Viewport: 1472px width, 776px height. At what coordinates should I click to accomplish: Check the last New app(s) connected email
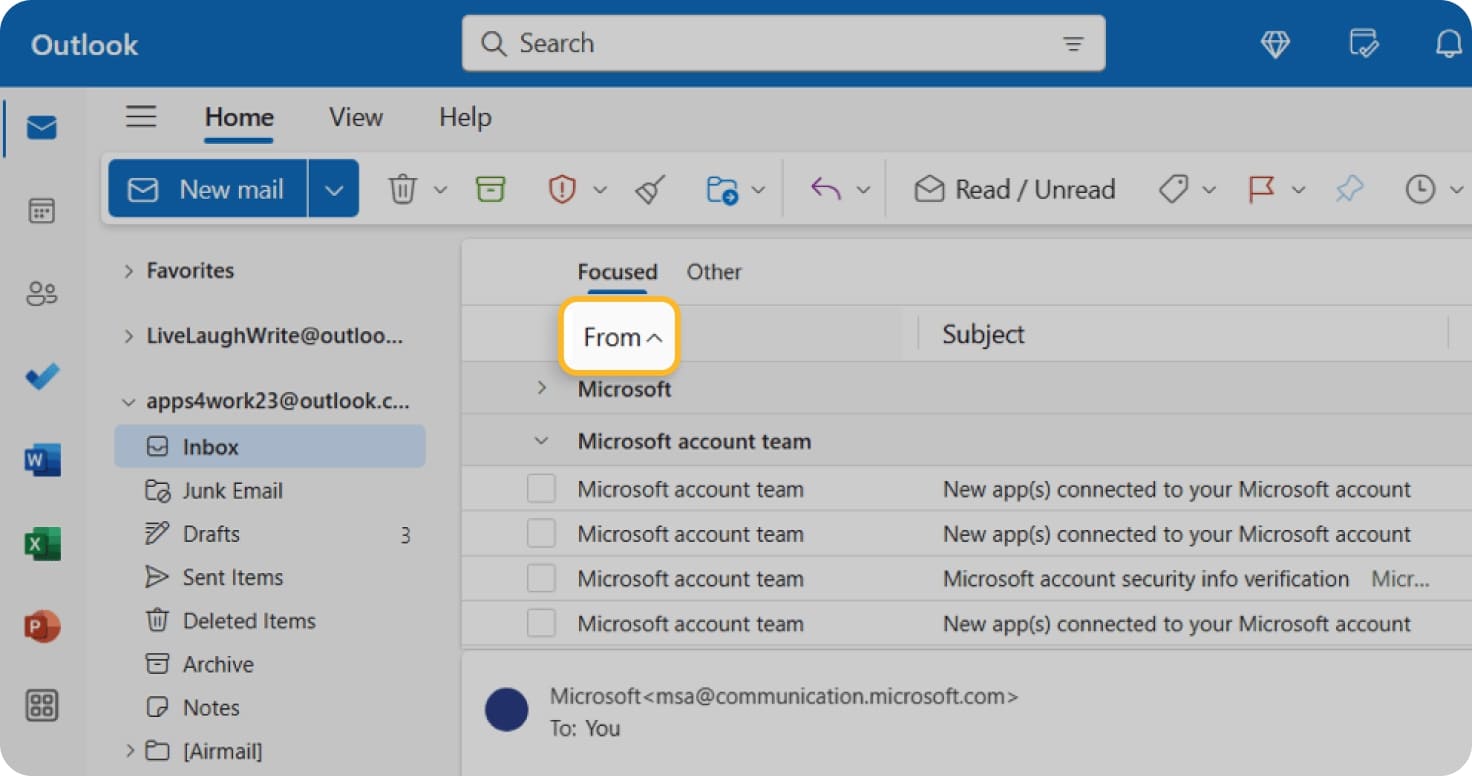point(541,623)
